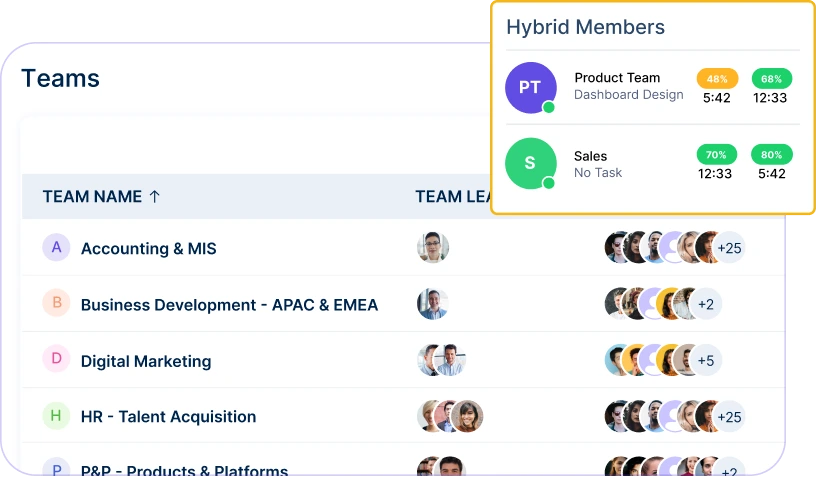Select the team lead avatar for Business Development

[433, 304]
